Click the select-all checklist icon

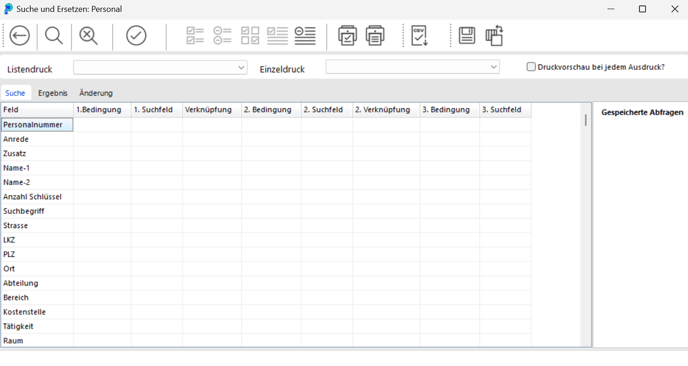195,36
